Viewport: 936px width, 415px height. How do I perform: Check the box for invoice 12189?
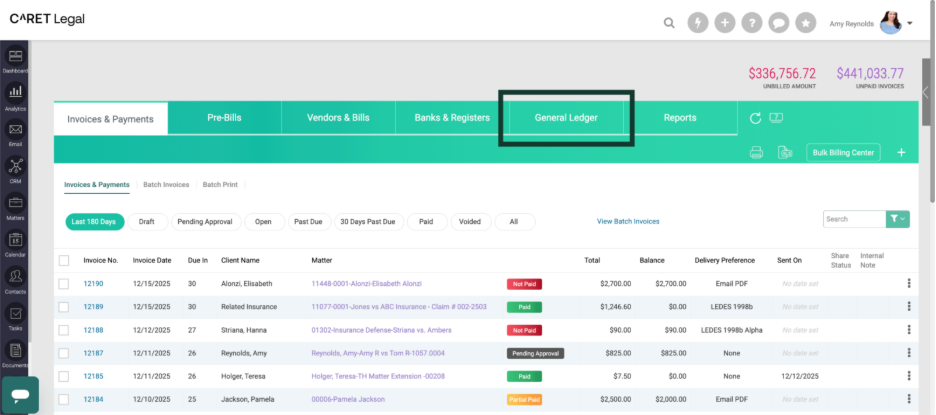pos(64,306)
